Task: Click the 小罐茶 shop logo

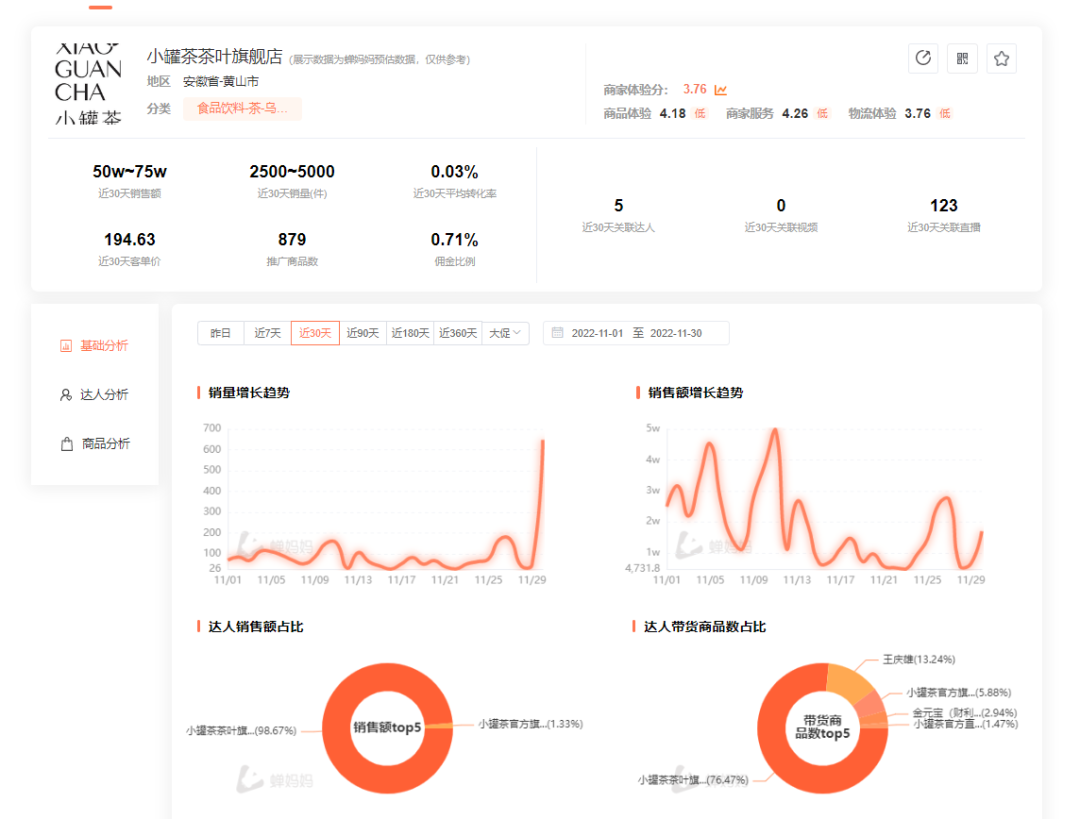Action: (88, 82)
